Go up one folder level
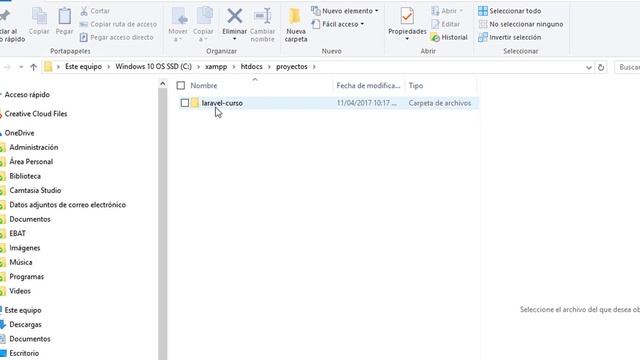640x360 pixels. [x=33, y=67]
